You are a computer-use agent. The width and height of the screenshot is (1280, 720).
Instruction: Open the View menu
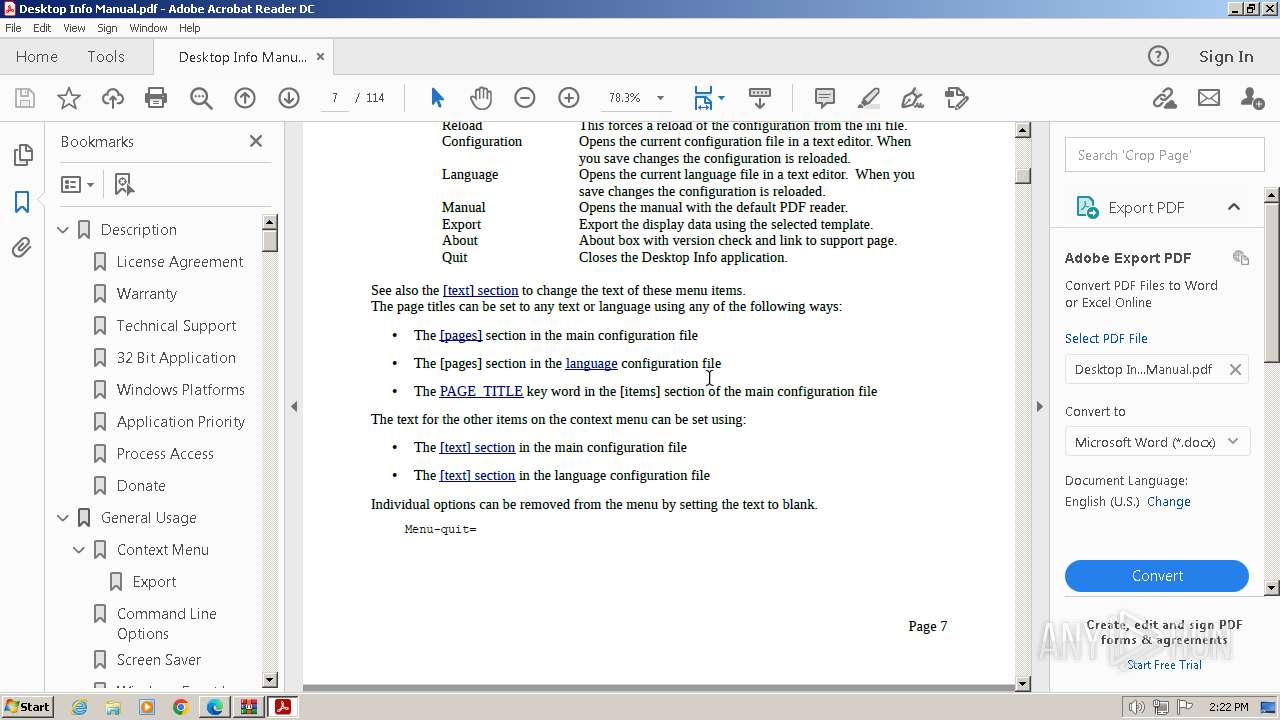tap(75, 28)
